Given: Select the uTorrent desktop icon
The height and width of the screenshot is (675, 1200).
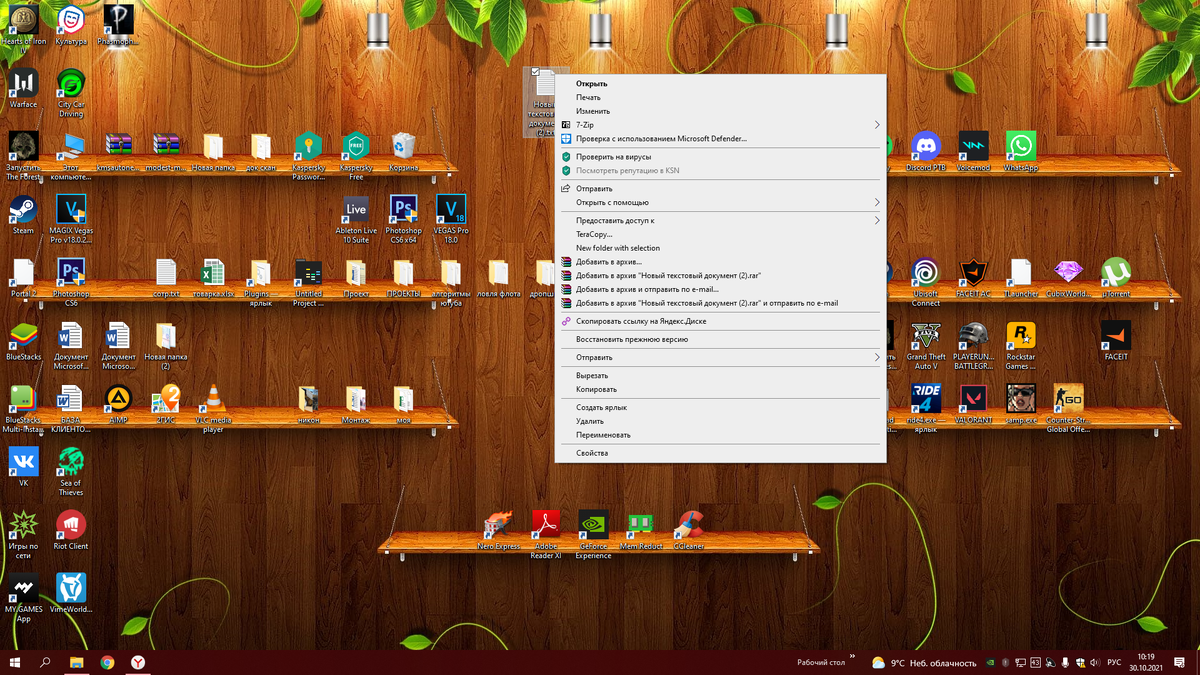Looking at the screenshot, I should (1116, 278).
